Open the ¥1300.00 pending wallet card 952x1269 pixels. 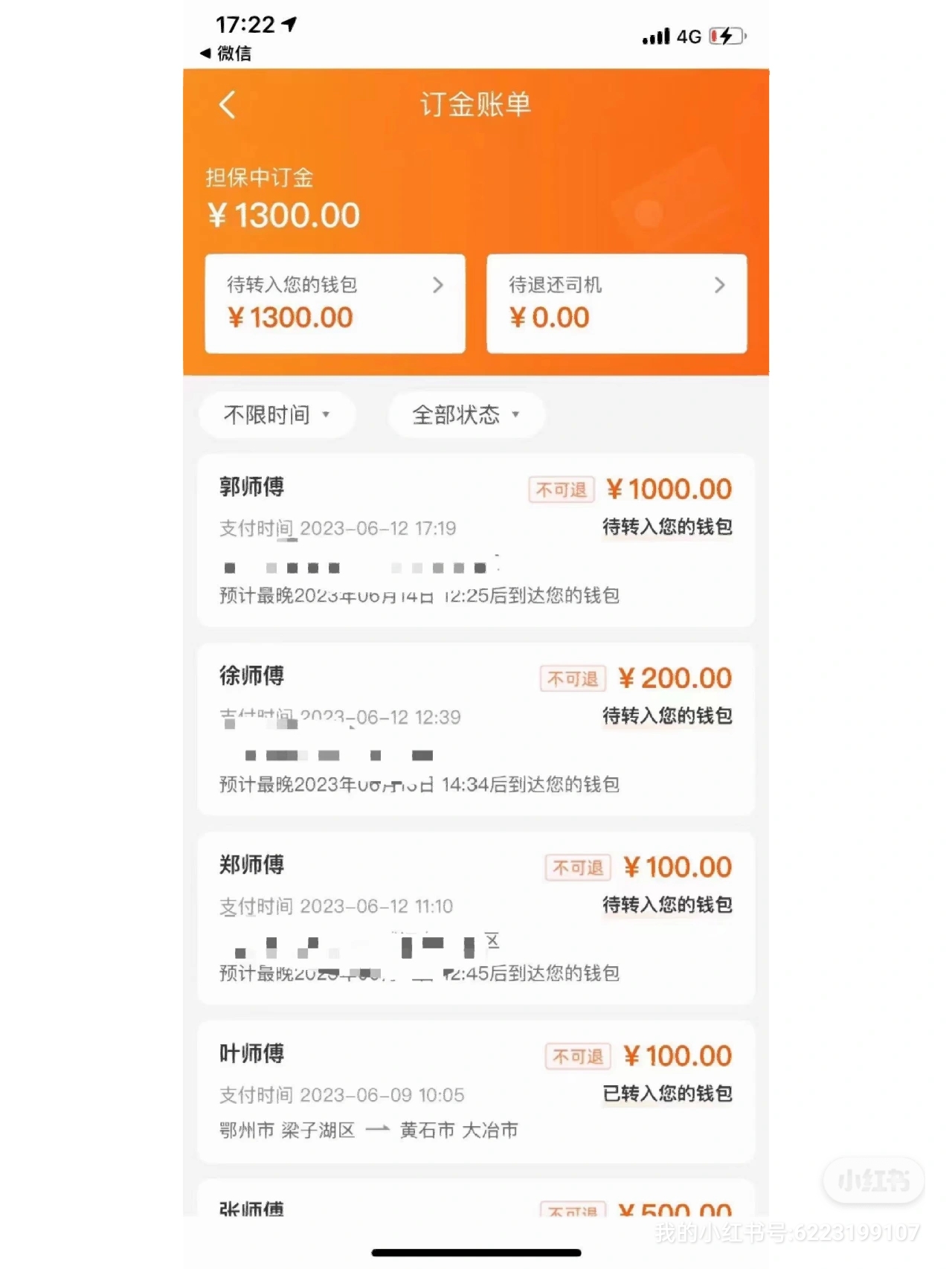coord(335,303)
